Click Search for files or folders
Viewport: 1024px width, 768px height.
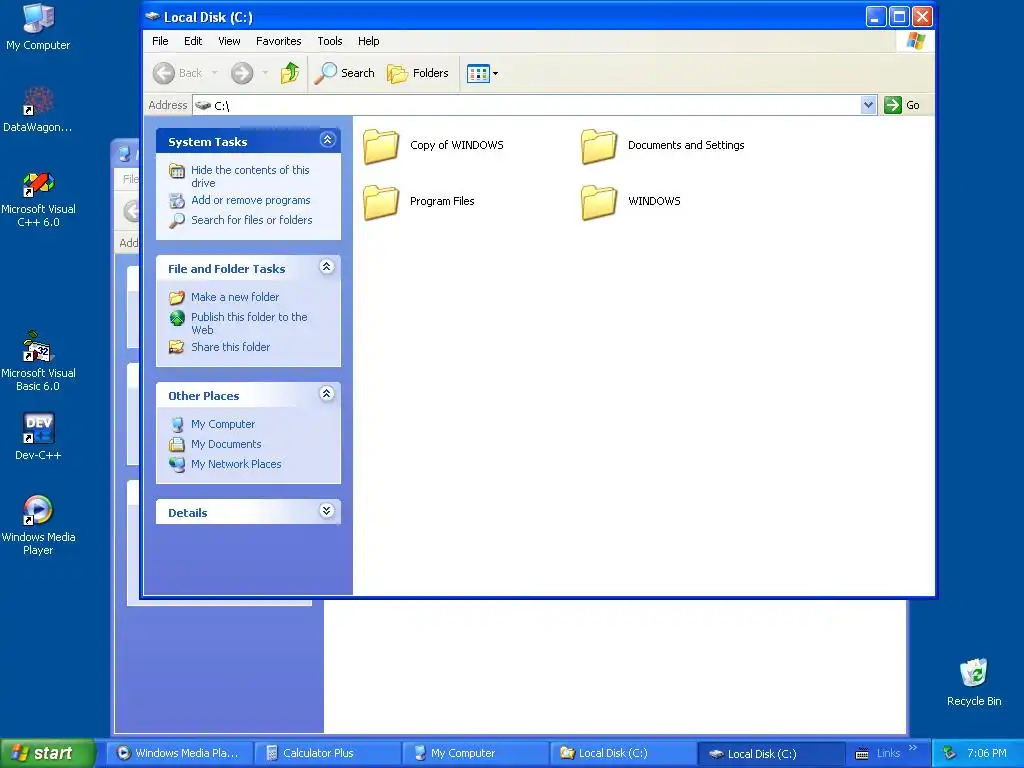251,220
